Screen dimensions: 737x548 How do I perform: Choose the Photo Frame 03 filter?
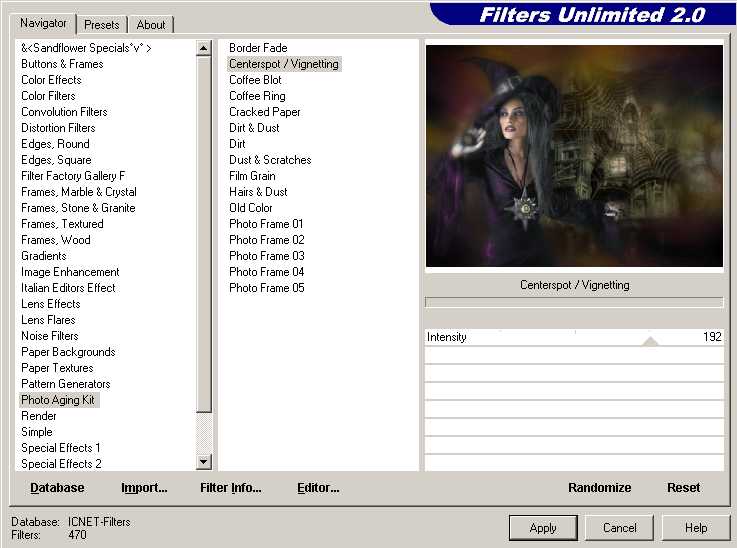point(267,256)
